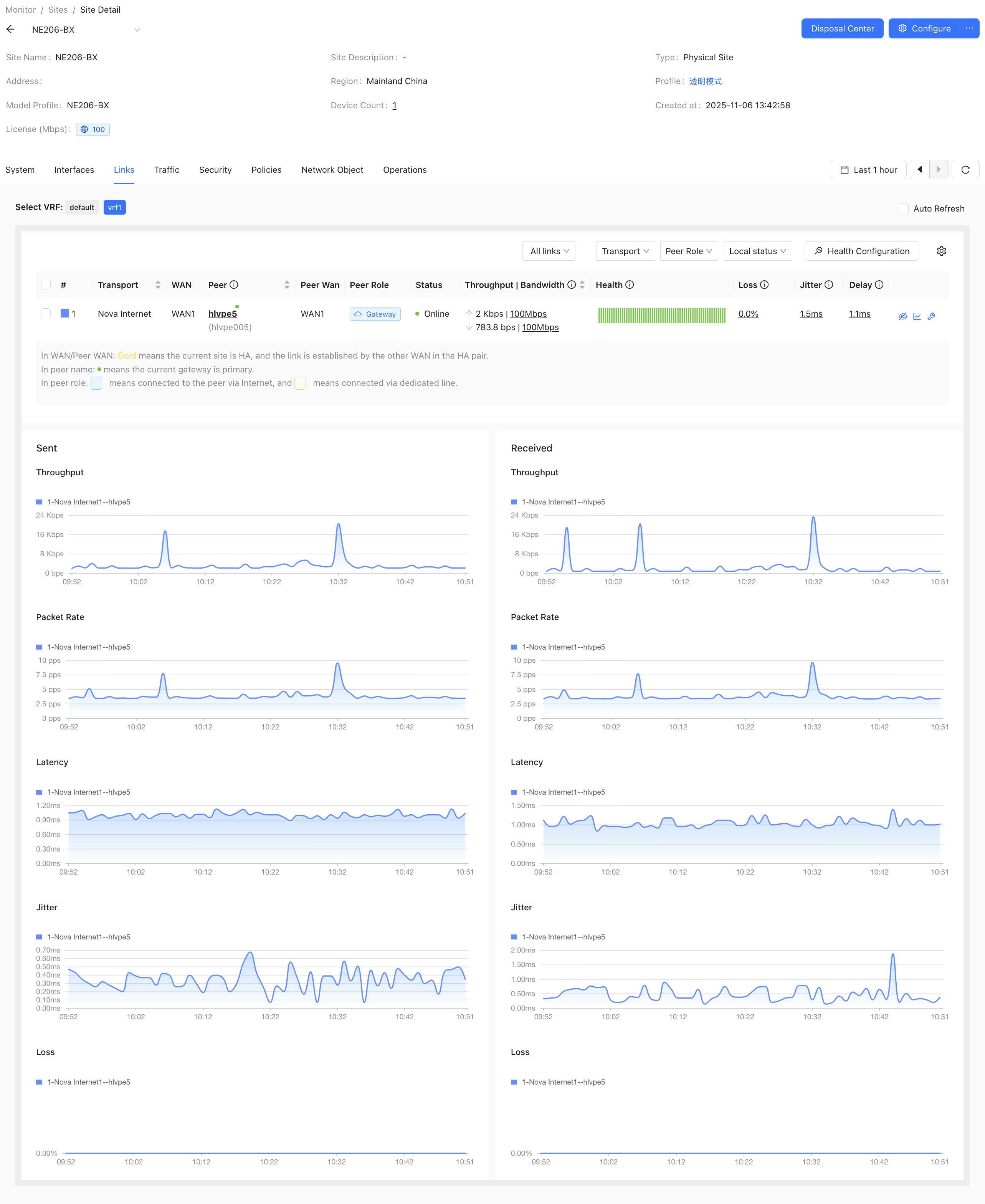
Task: Open chart view for hlvpe5 link
Action: [x=917, y=317]
